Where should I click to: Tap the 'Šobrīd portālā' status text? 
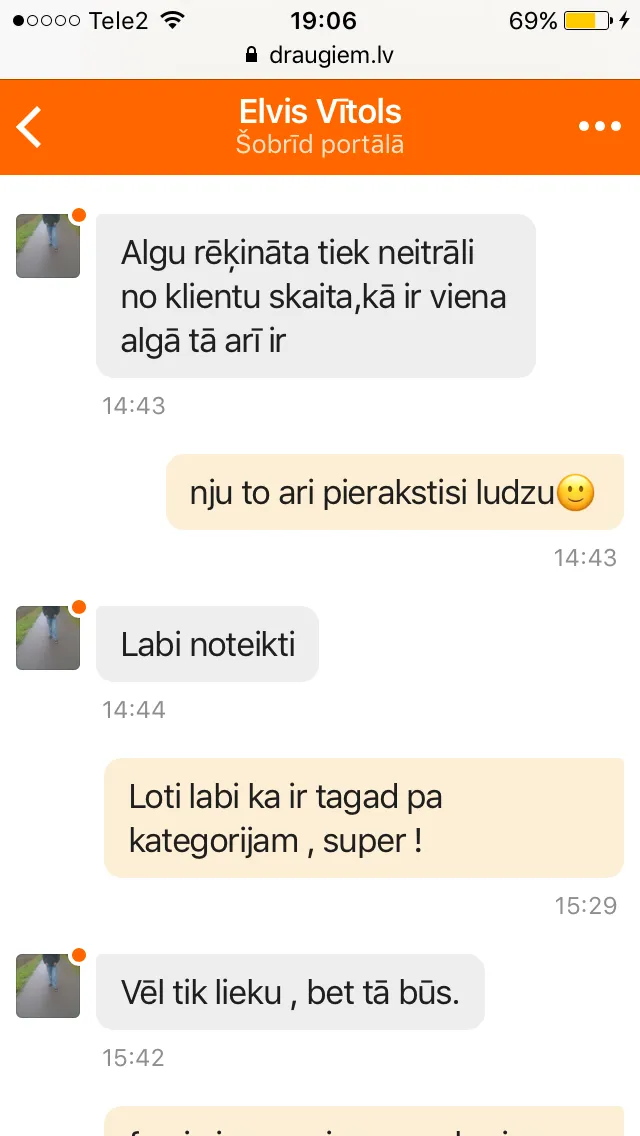point(320,144)
